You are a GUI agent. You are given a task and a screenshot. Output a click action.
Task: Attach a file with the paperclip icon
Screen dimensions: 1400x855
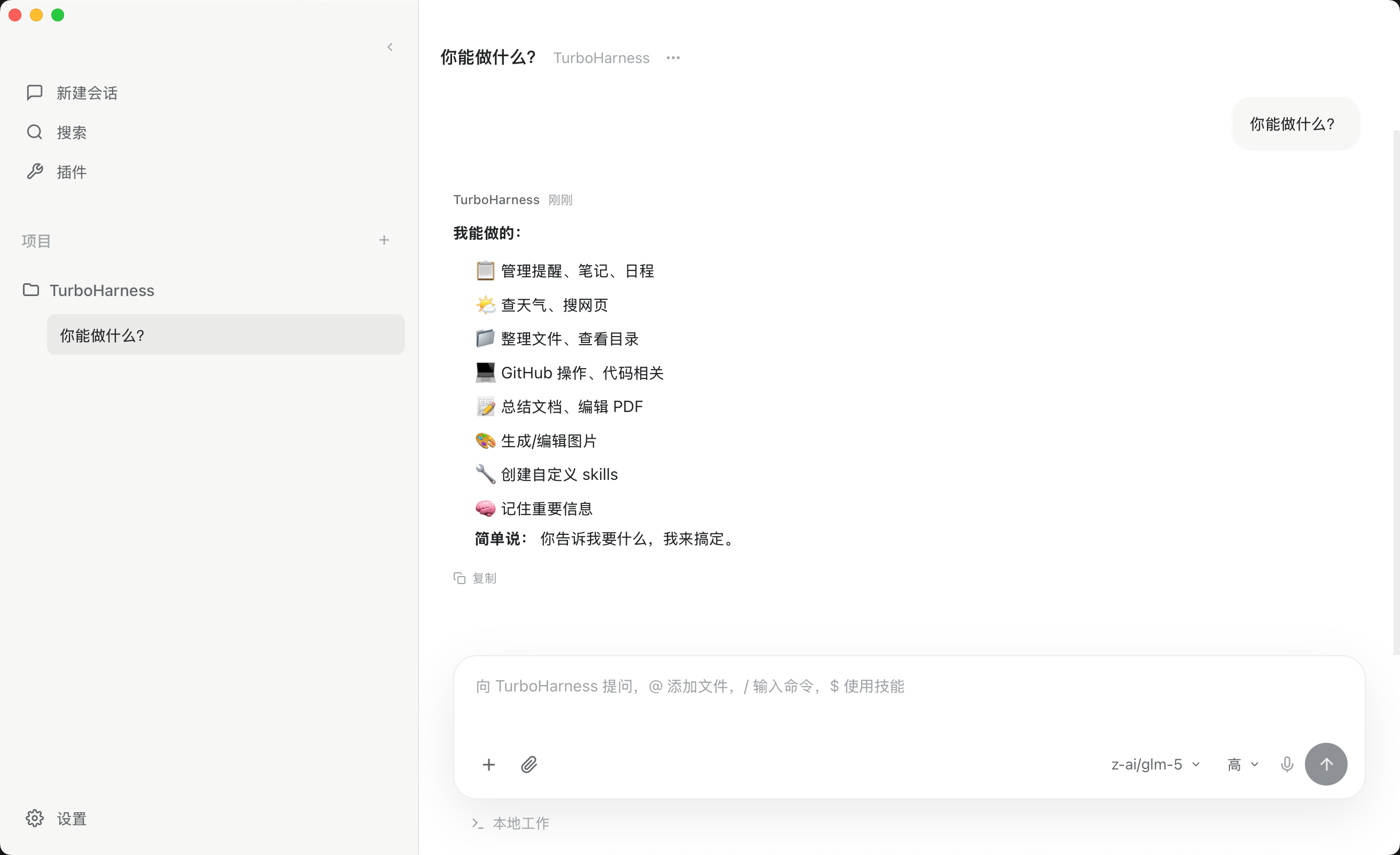click(528, 765)
